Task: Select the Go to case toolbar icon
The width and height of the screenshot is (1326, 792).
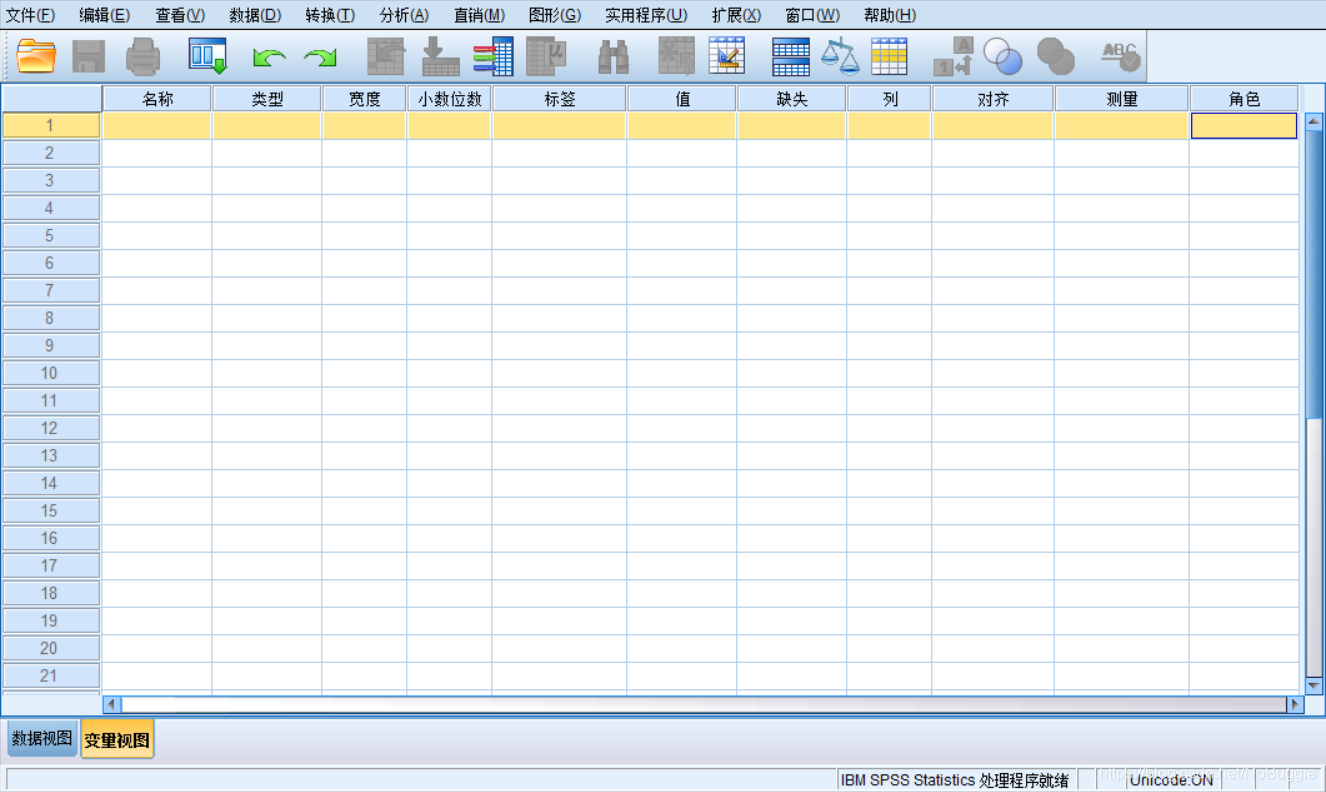Action: coord(386,56)
